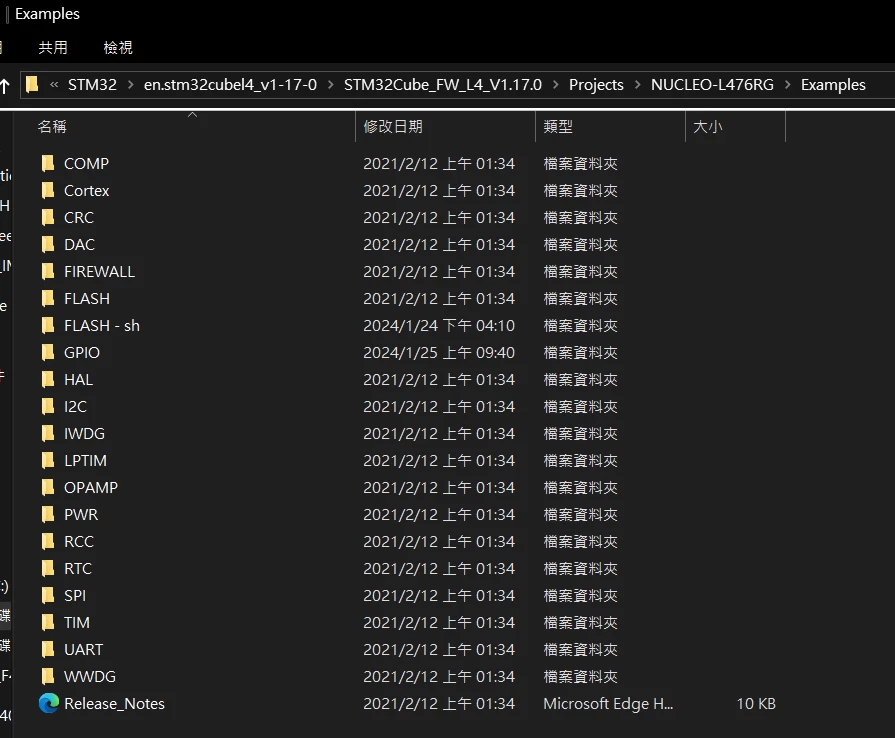Viewport: 895px width, 738px height.
Task: Select the FIREWALL folder name
Action: pos(99,272)
